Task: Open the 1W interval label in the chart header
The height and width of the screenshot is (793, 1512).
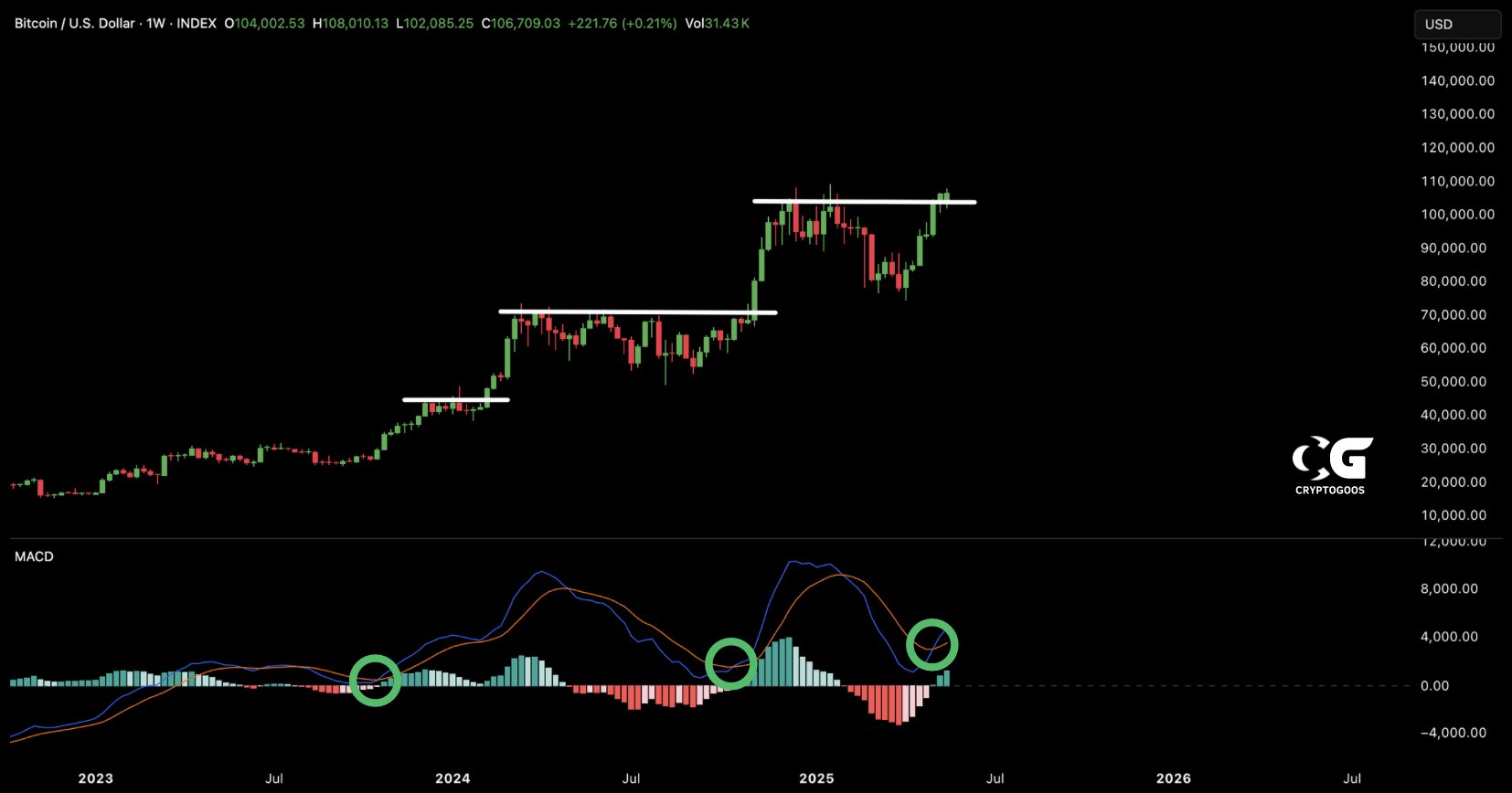Action: click(155, 24)
